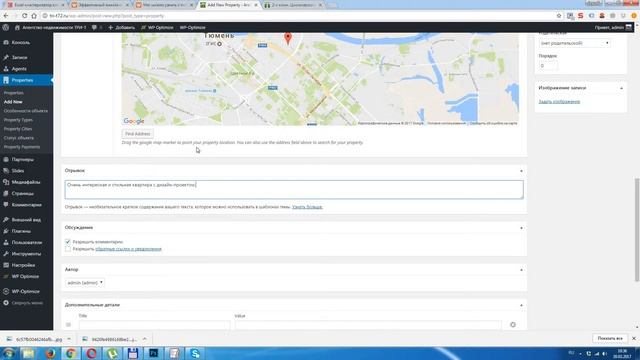Click the Find Address button
640x360 pixels.
point(138,134)
